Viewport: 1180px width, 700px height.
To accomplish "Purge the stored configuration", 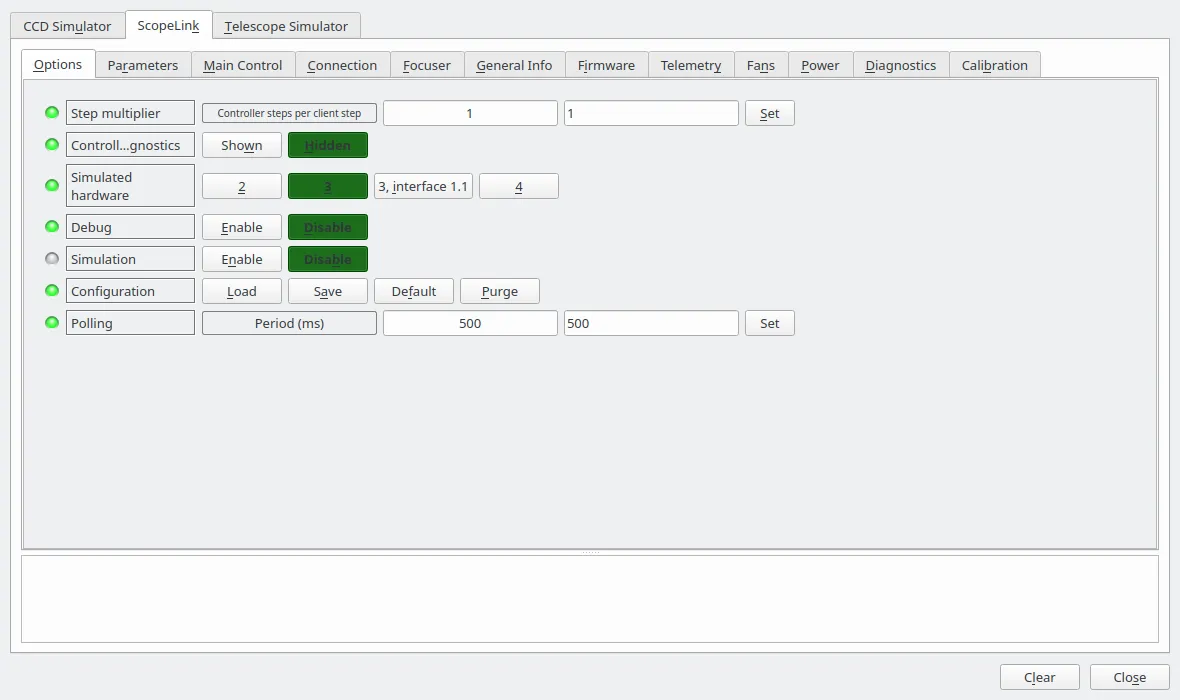I will [x=500, y=291].
